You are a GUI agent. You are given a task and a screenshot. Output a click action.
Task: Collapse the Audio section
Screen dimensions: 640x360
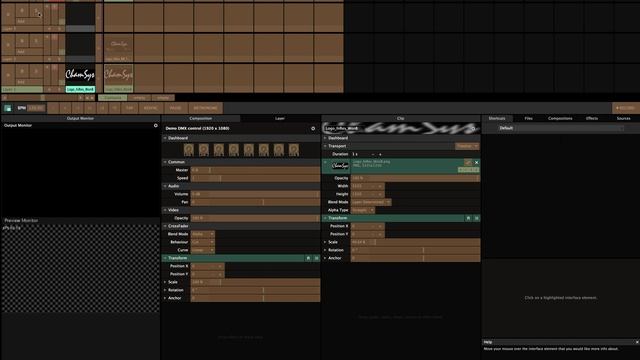[165, 186]
